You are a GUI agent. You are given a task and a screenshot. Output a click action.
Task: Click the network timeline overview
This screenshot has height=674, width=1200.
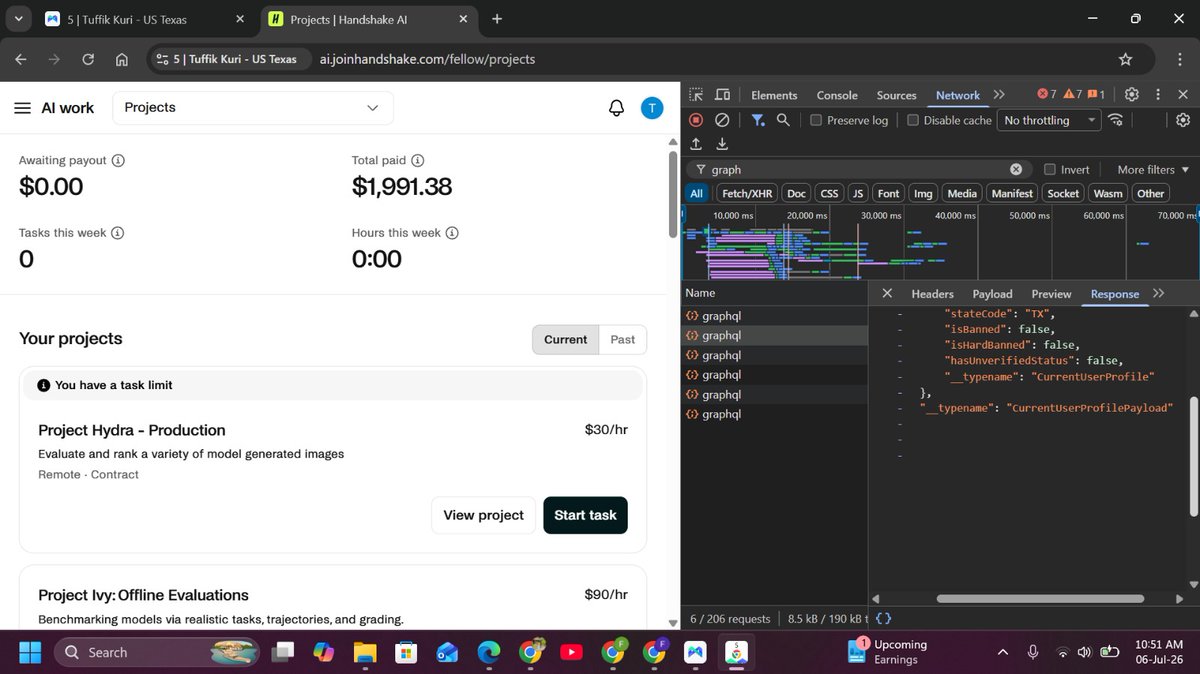click(x=940, y=243)
